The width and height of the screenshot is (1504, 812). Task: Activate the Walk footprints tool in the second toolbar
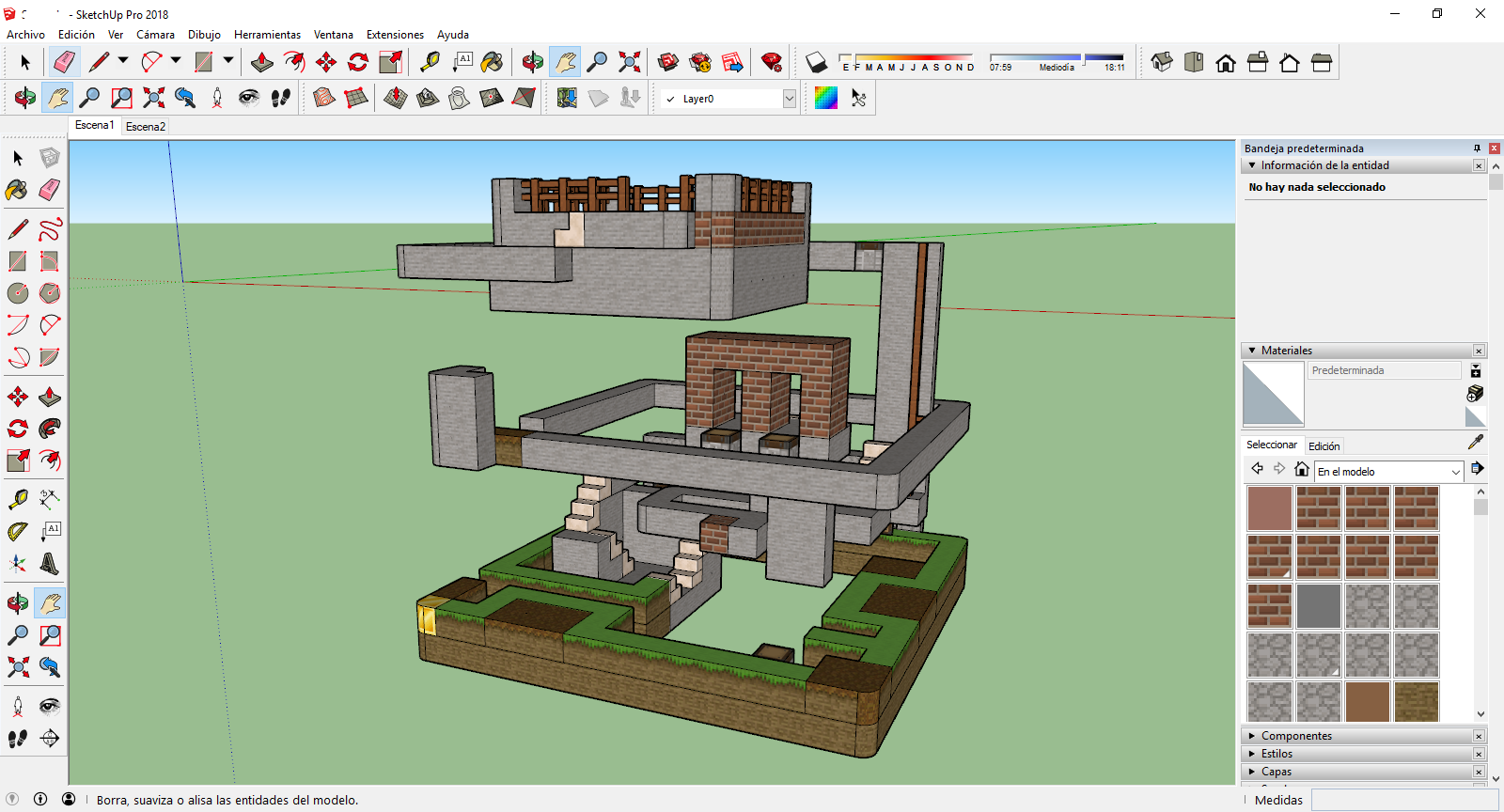(x=280, y=98)
